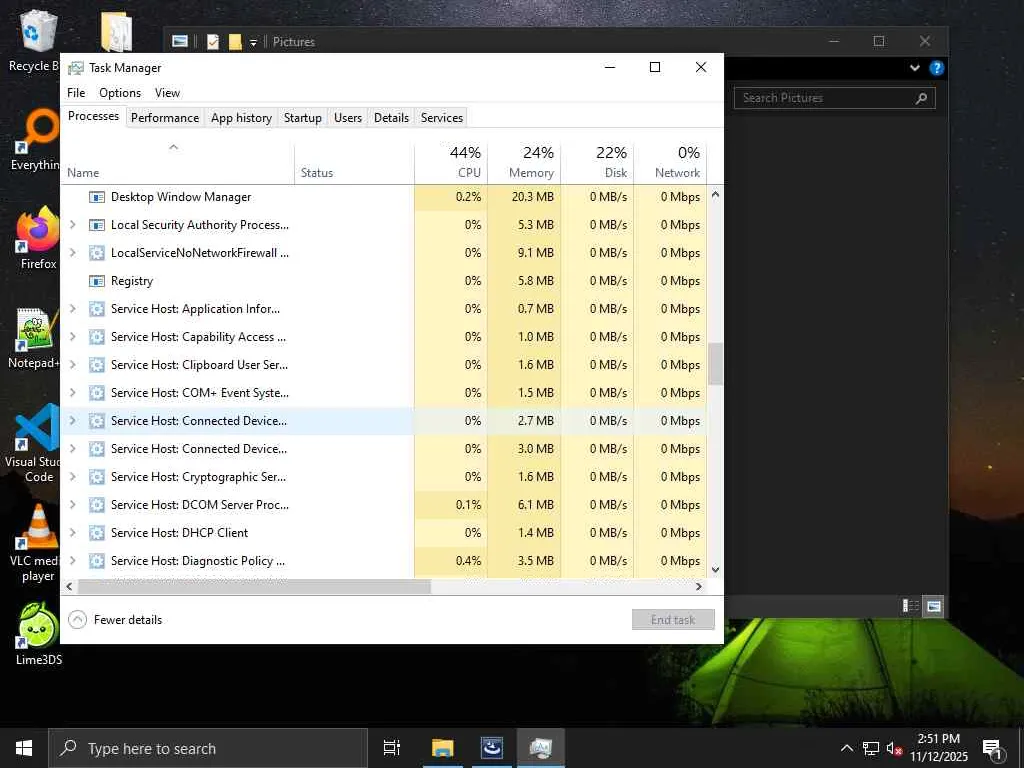Click the Fewer details button
This screenshot has height=768, width=1024.
(116, 620)
